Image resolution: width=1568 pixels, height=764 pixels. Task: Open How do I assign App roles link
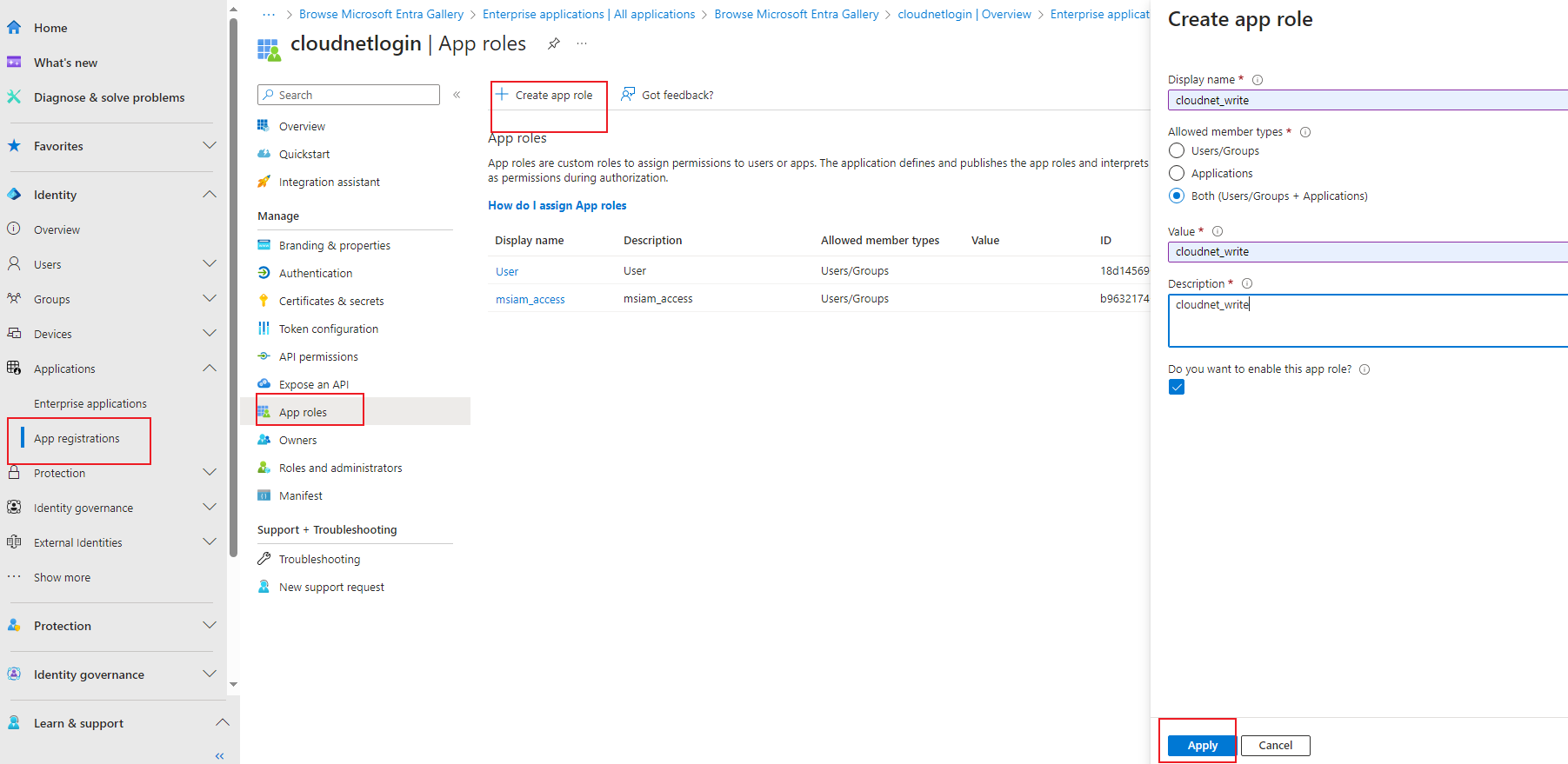(x=557, y=205)
